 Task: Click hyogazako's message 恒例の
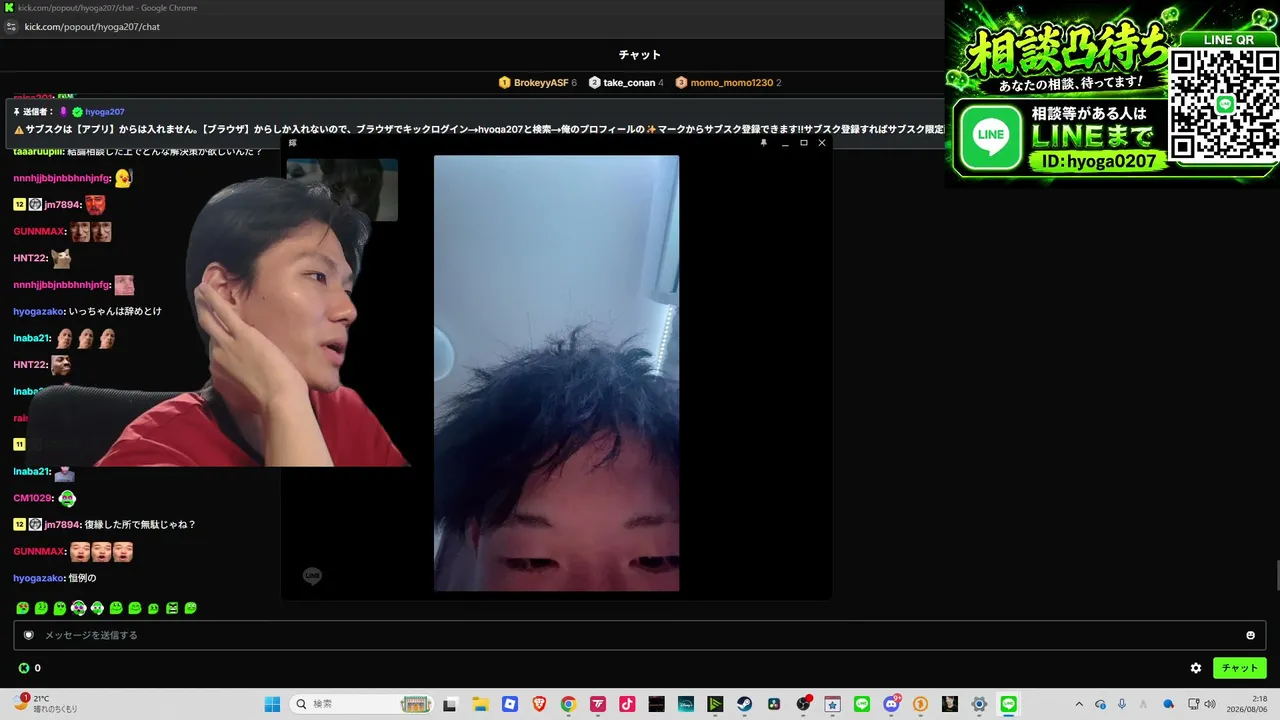[82, 578]
